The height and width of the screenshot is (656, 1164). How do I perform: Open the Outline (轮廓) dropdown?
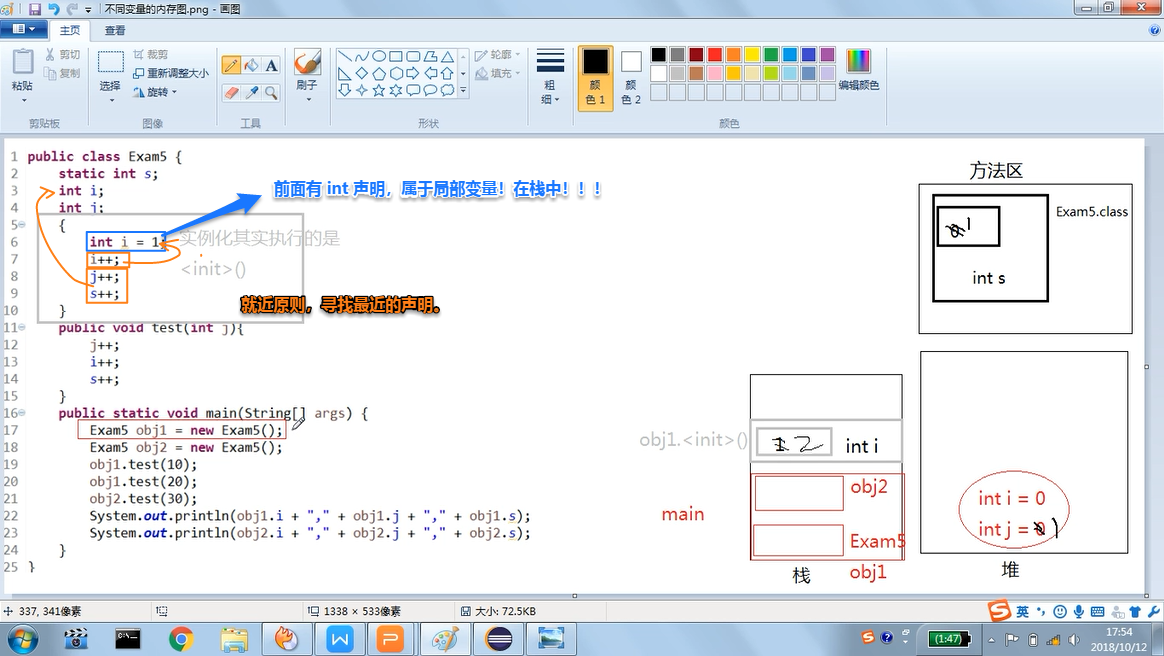tap(497, 55)
